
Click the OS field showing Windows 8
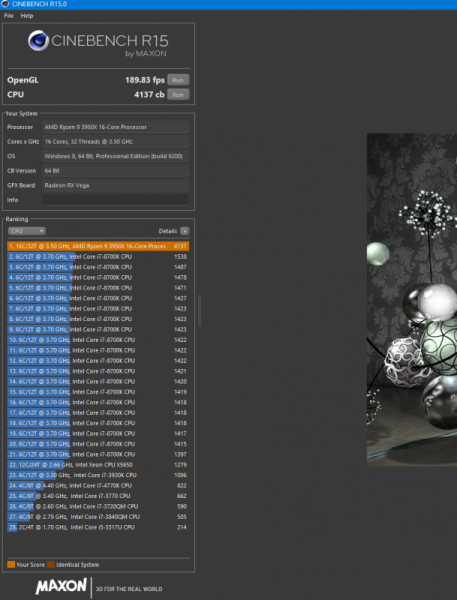pyautogui.click(x=116, y=156)
